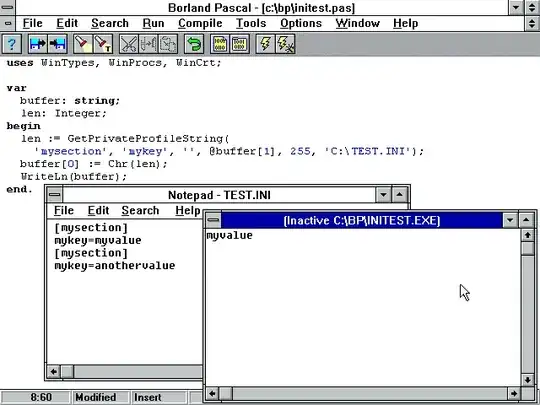Click INITEST.EXE horizontal scrollbar left arrow
This screenshot has width=540, height=405.
[212, 393]
